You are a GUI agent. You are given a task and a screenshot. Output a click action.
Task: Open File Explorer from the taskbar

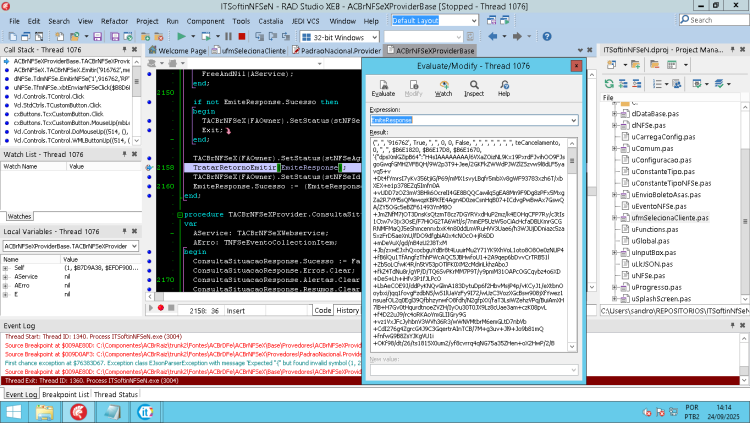pos(44,412)
